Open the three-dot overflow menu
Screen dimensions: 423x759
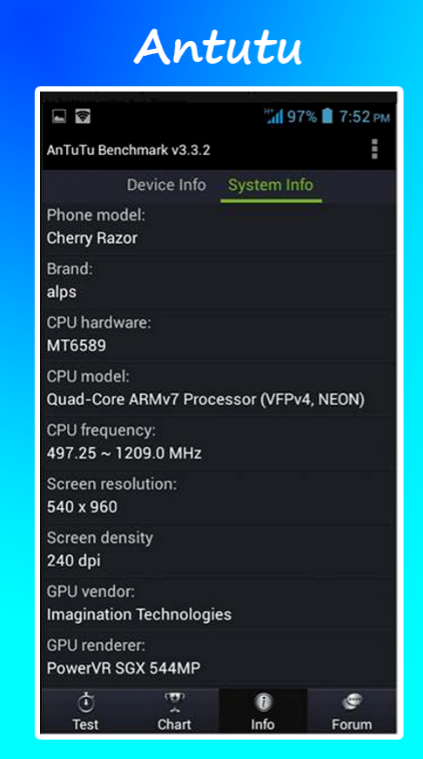tap(374, 149)
